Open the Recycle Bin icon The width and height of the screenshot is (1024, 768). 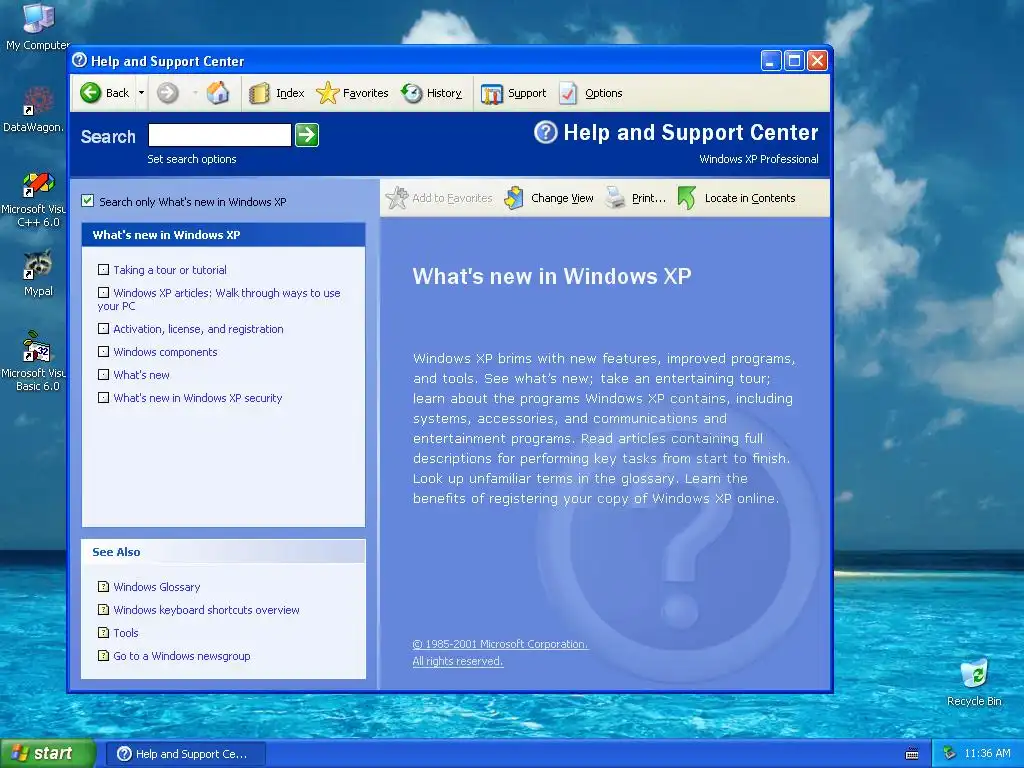[974, 682]
